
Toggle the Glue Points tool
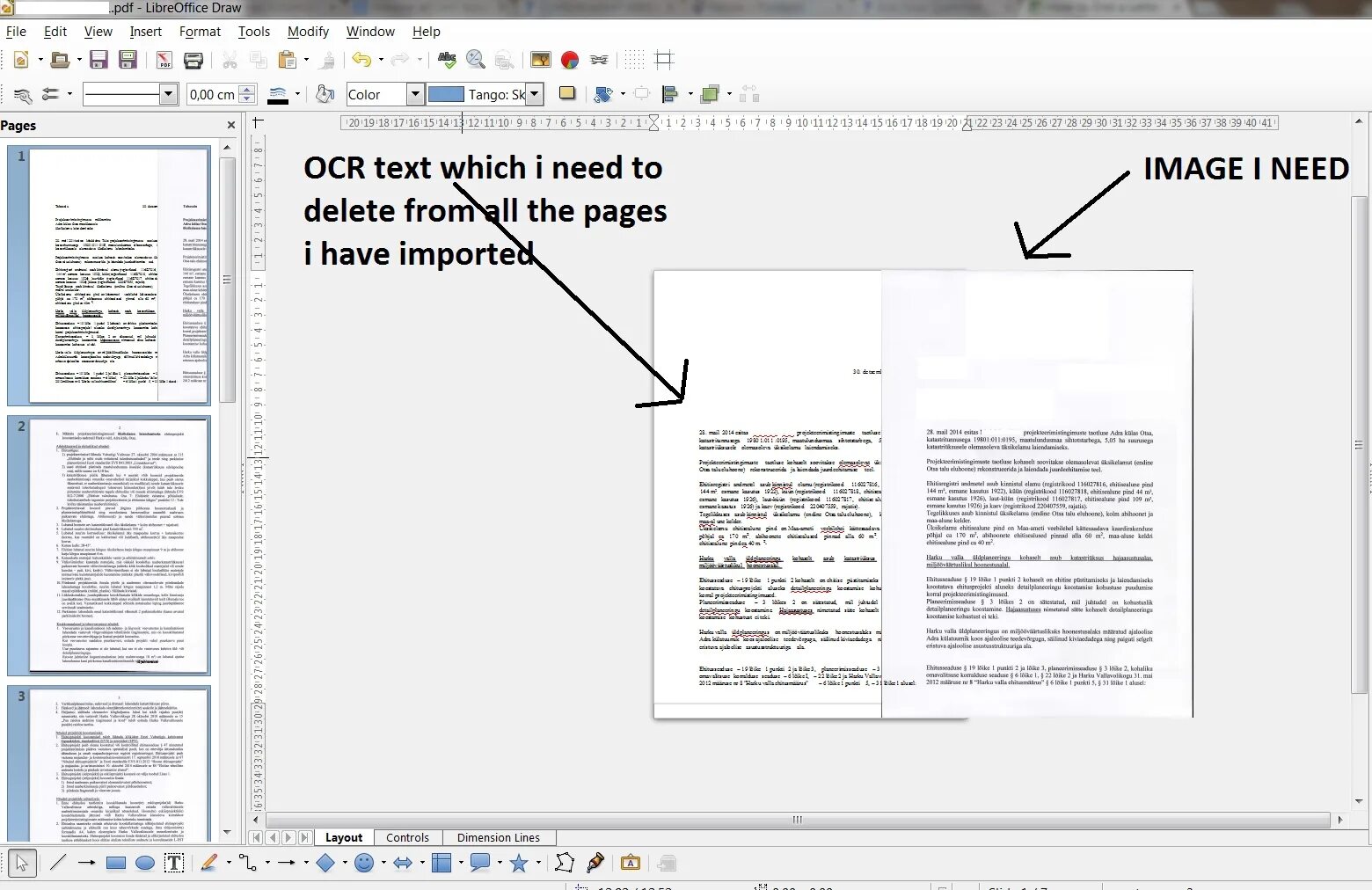[x=595, y=863]
